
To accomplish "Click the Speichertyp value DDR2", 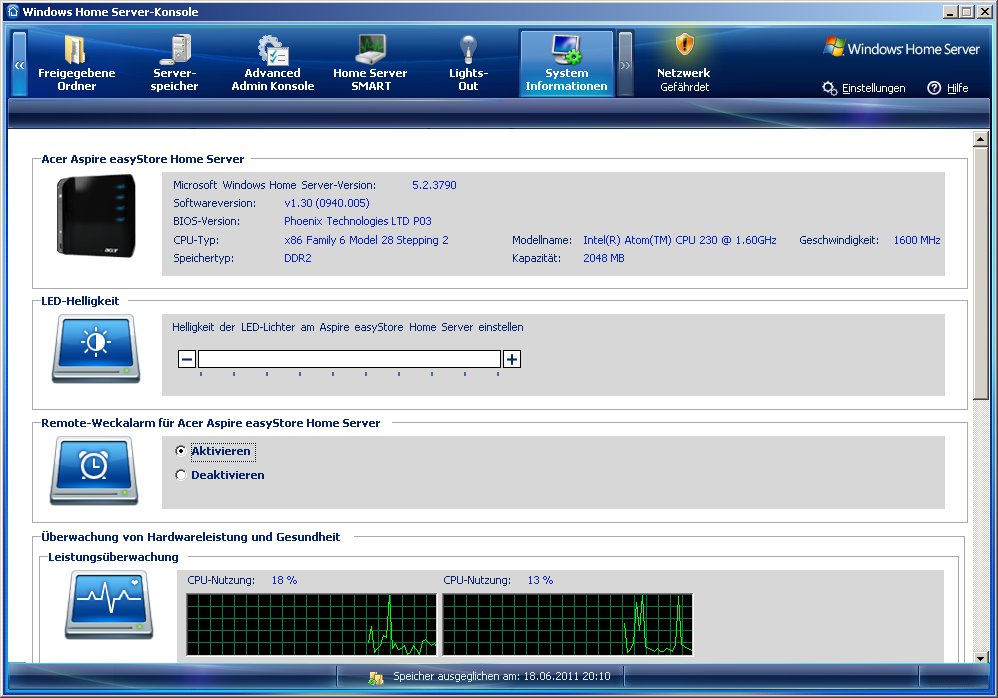I will pos(298,258).
